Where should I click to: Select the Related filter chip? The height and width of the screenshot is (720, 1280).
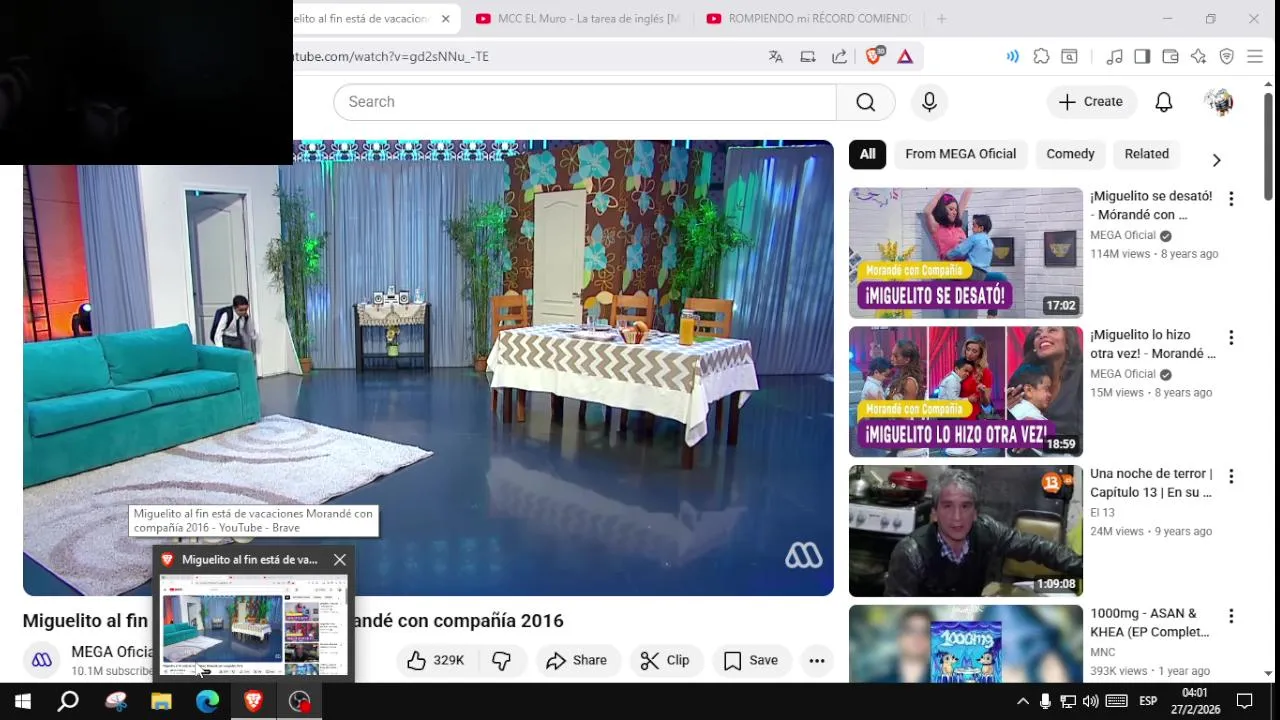click(1146, 154)
